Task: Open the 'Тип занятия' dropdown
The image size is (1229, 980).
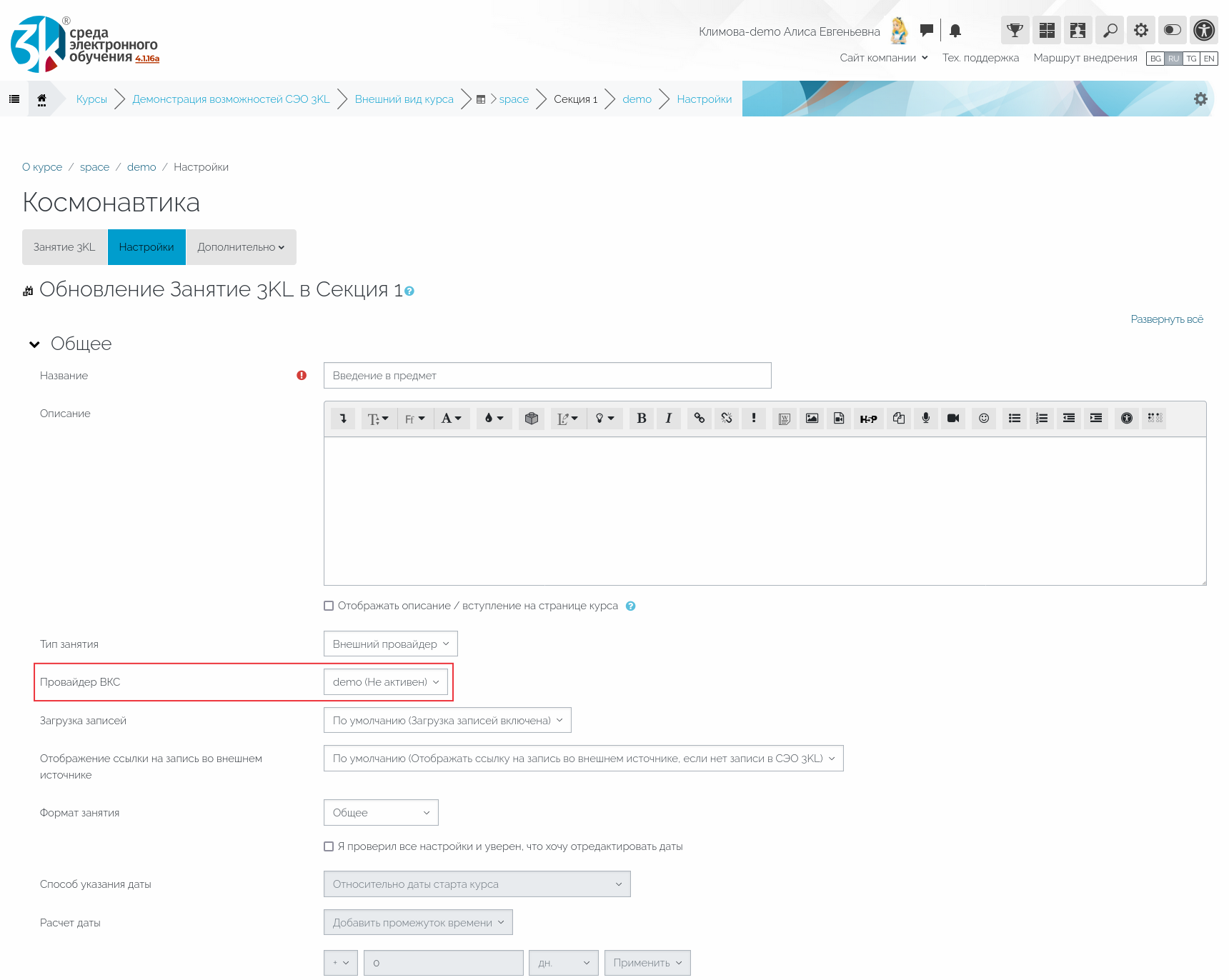Action: [x=390, y=644]
